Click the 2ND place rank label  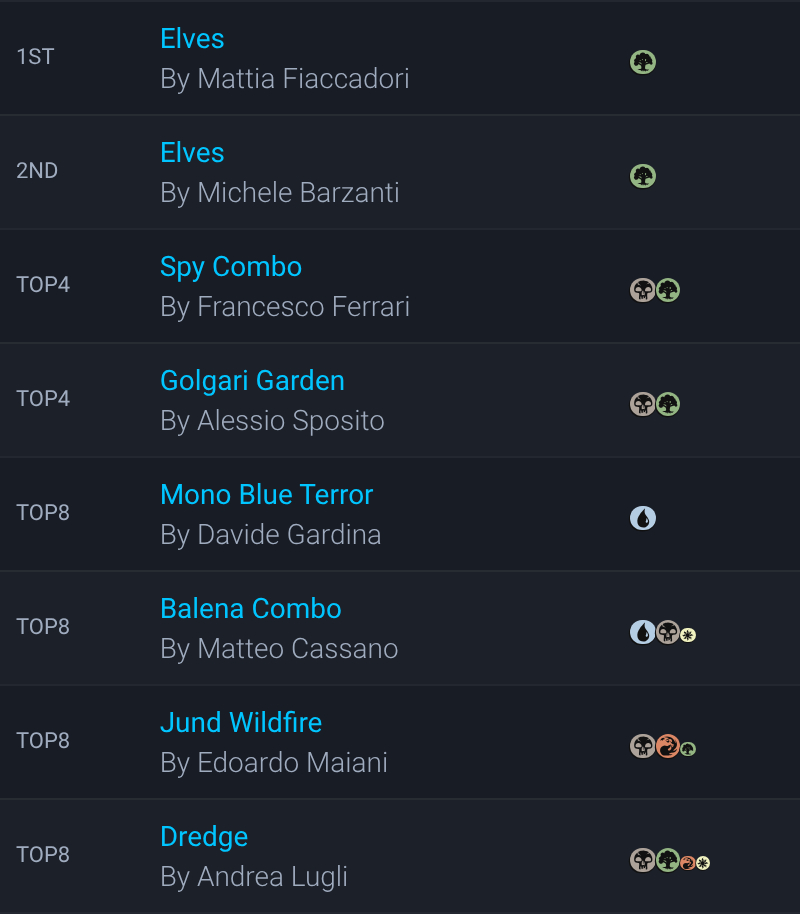point(37,171)
